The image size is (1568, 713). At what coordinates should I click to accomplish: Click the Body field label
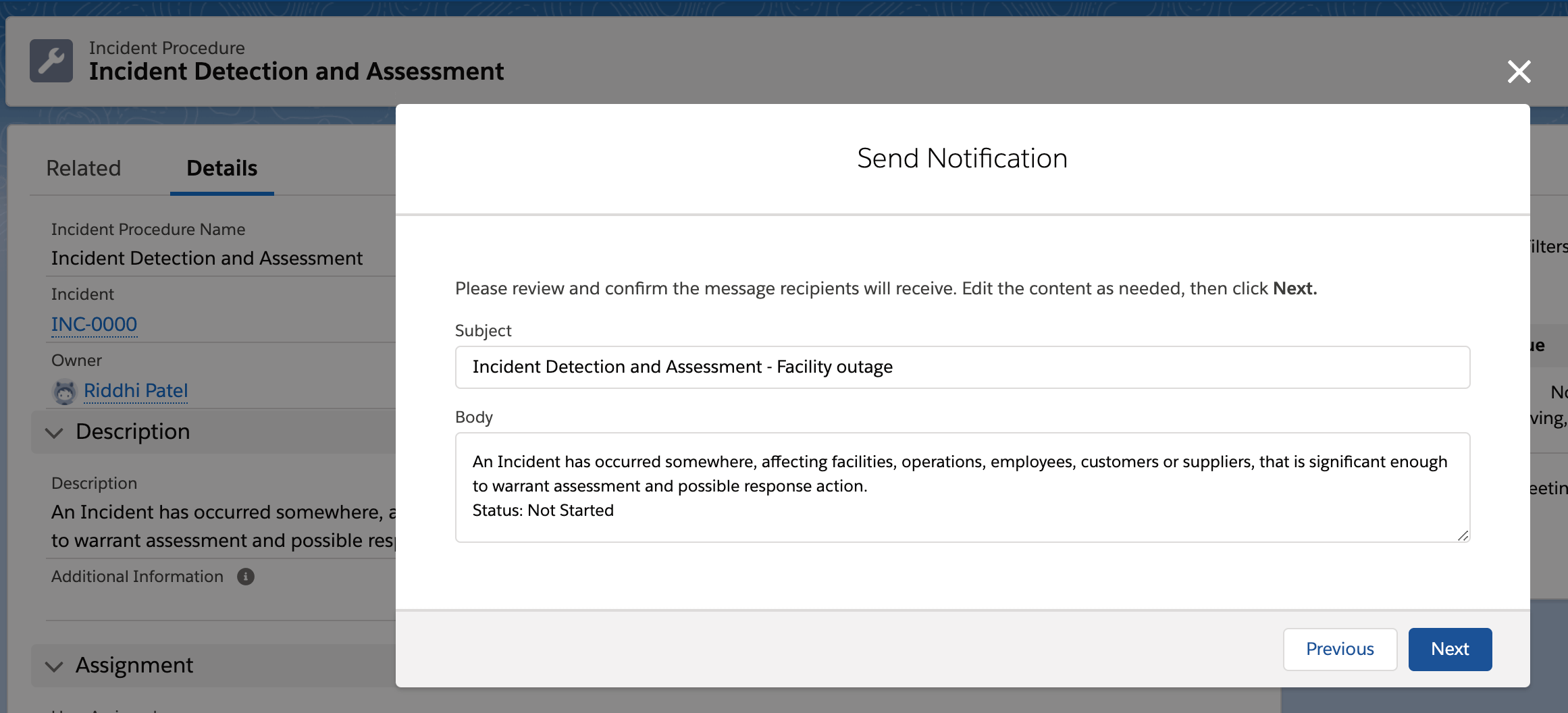point(473,417)
